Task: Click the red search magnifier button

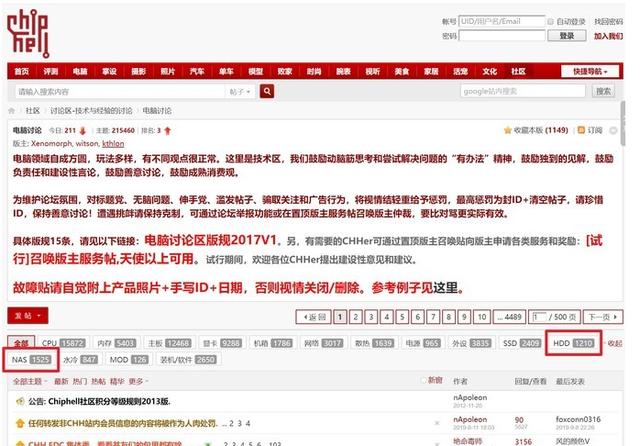Action: (x=267, y=91)
